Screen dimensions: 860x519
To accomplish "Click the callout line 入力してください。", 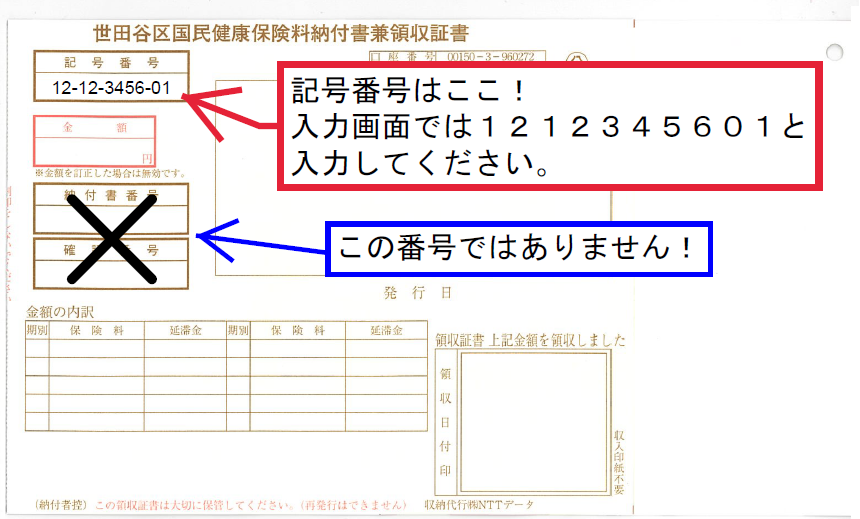I will [419, 163].
